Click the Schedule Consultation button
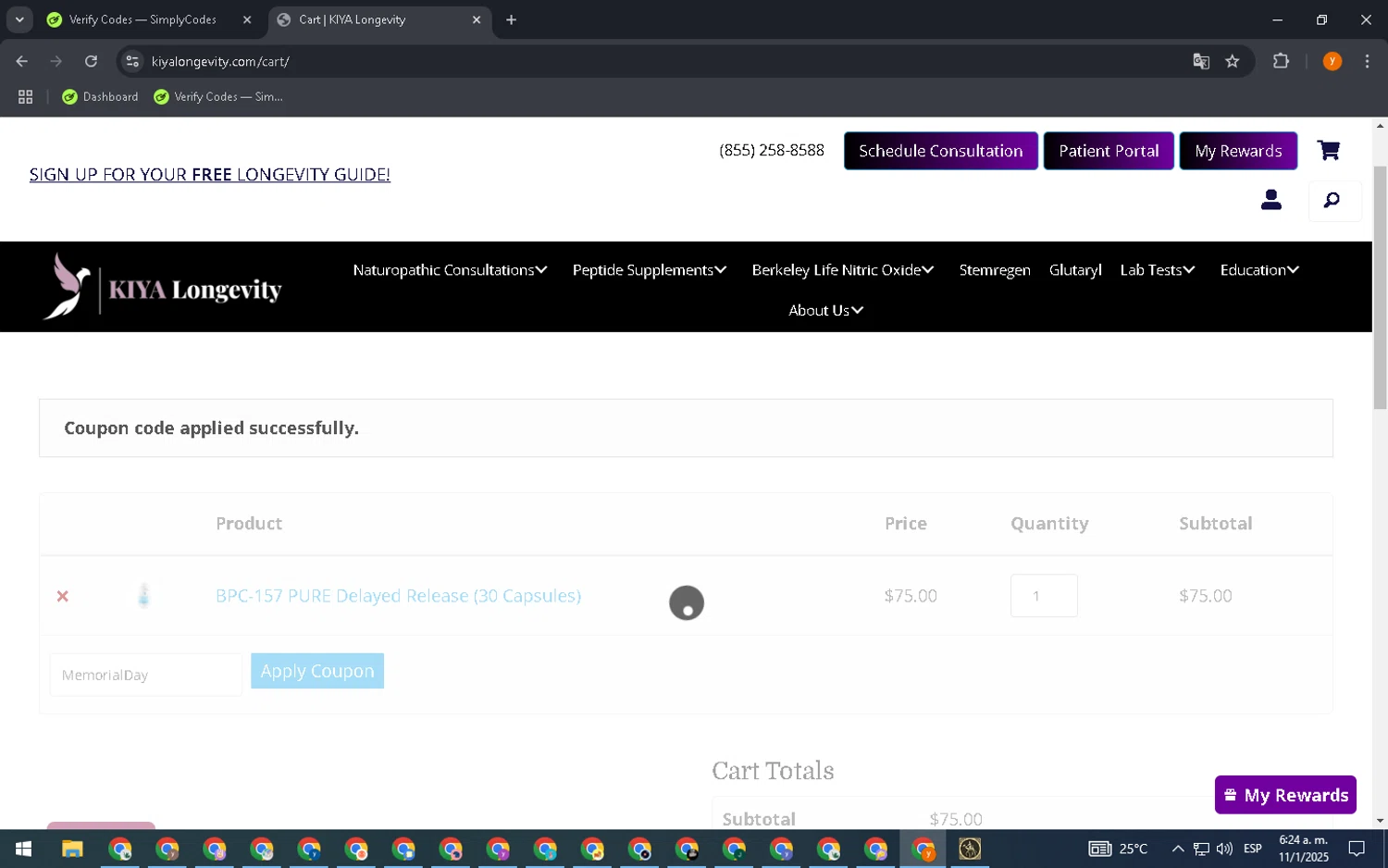Viewport: 1388px width, 868px height. tap(940, 151)
